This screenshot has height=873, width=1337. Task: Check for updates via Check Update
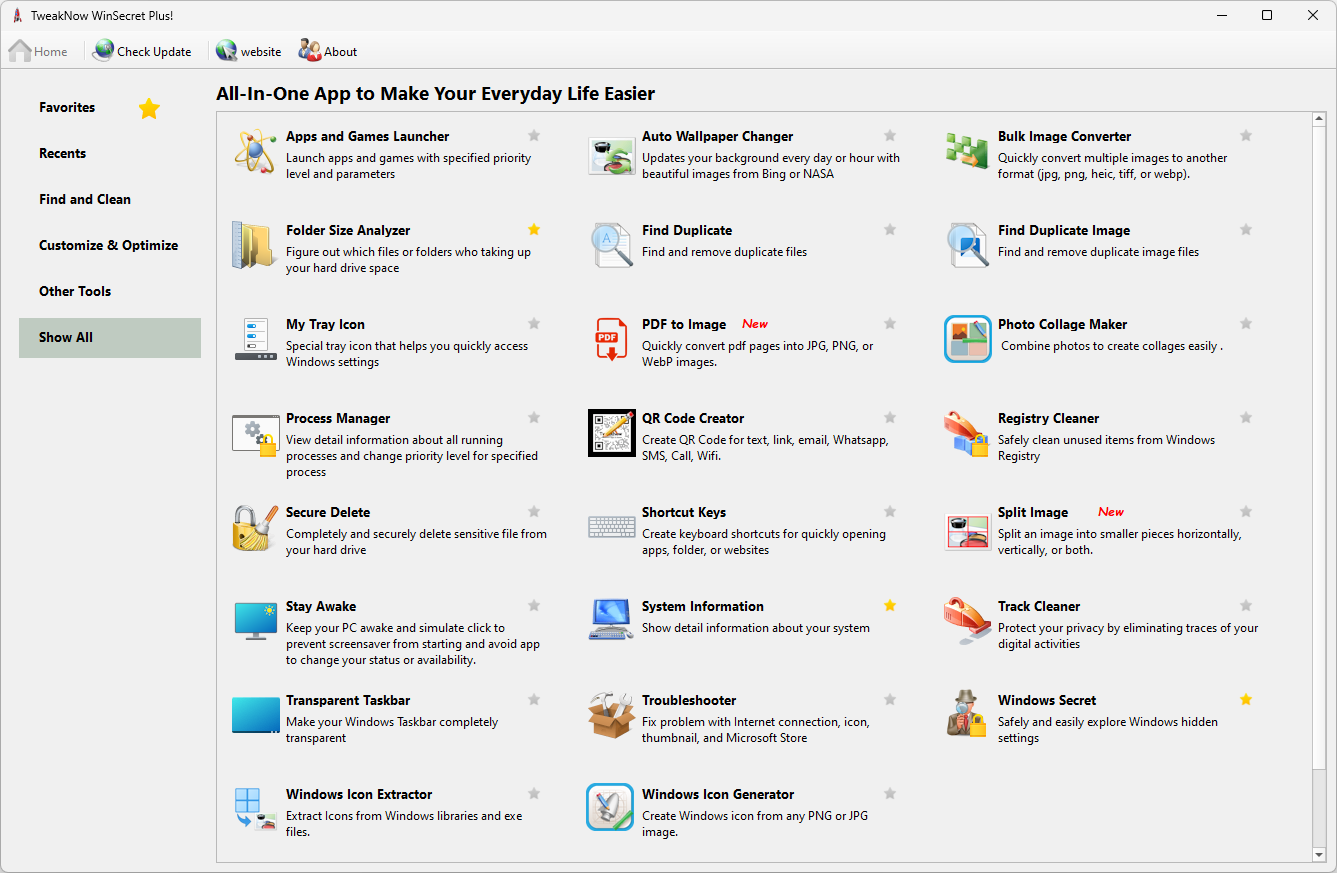[142, 51]
